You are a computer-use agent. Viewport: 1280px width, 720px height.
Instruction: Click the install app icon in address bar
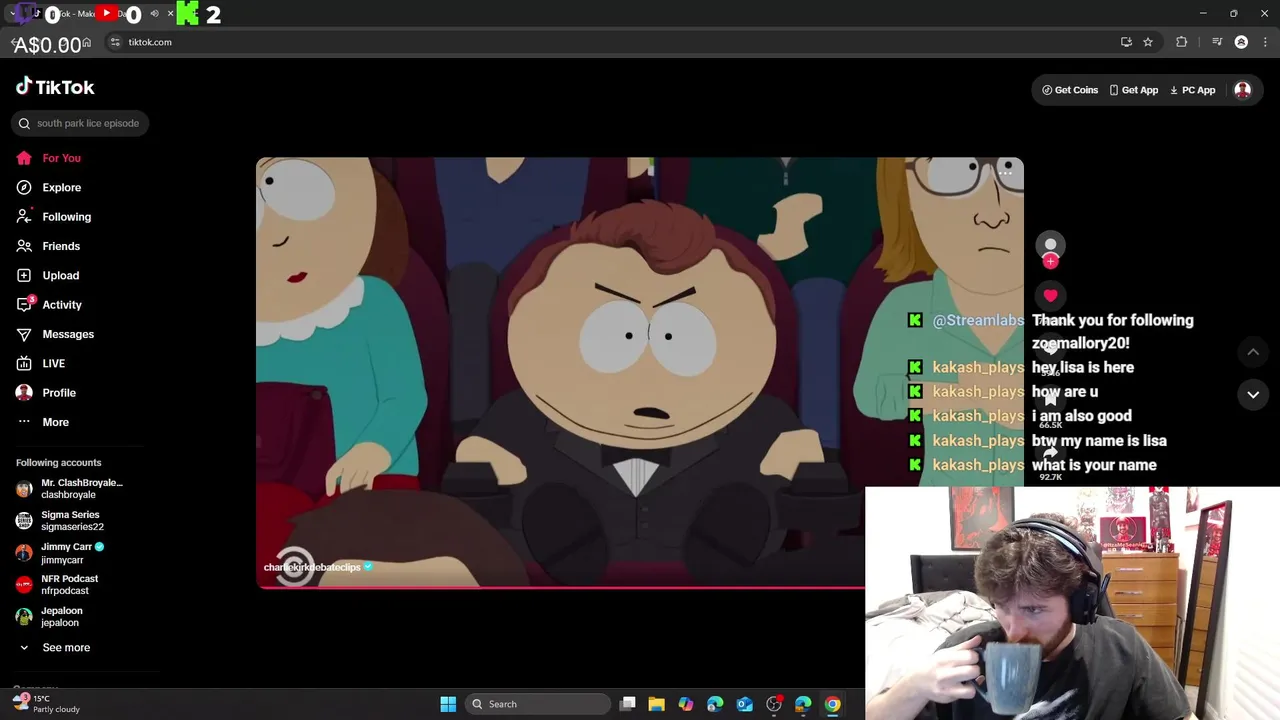pyautogui.click(x=1126, y=42)
